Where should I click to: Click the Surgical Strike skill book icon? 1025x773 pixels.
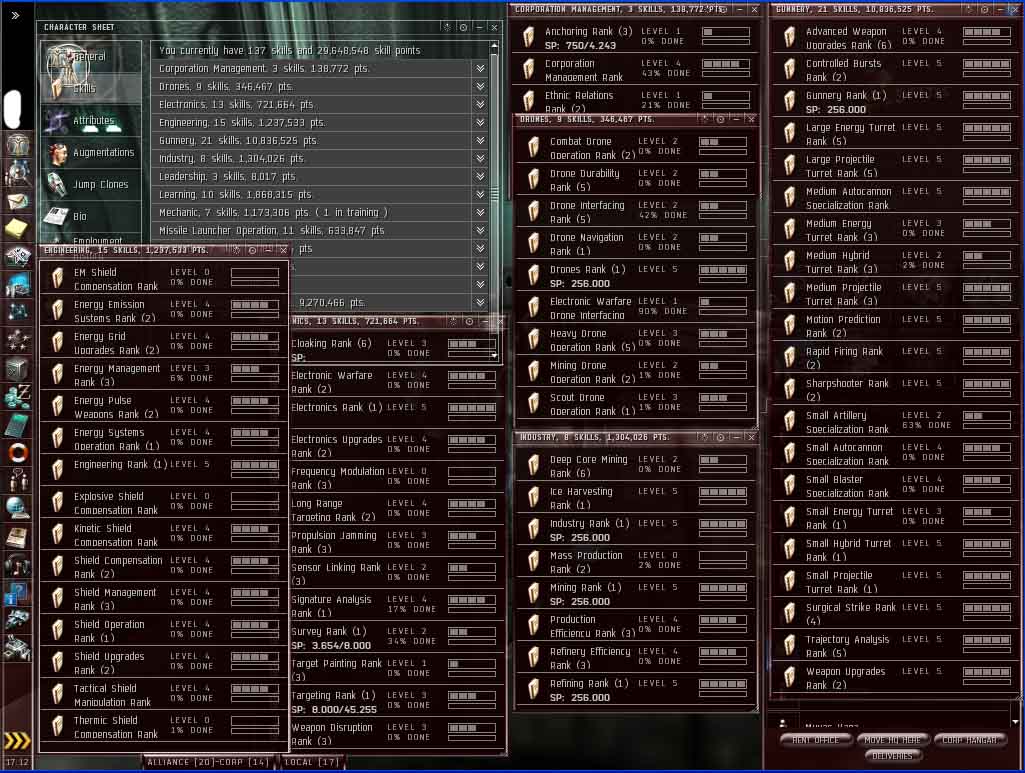[790, 613]
